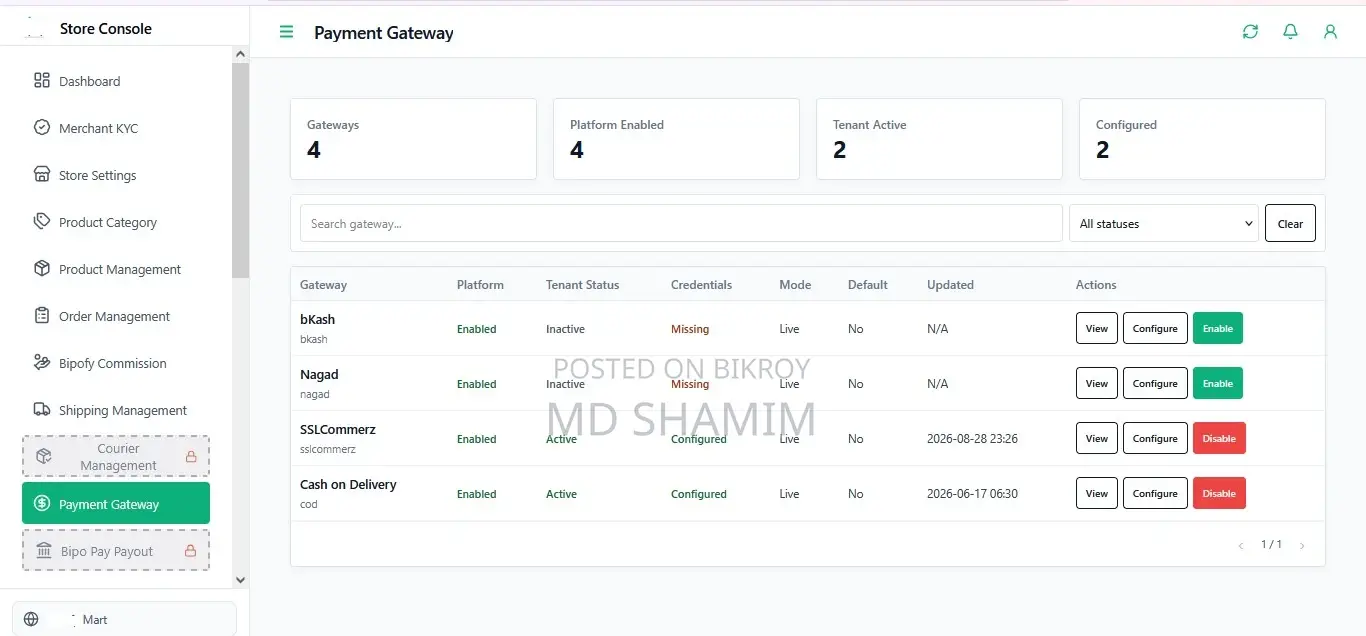Screen dimensions: 1366x636
Task: Enable the Nagad gateway
Action: [x=1218, y=383]
